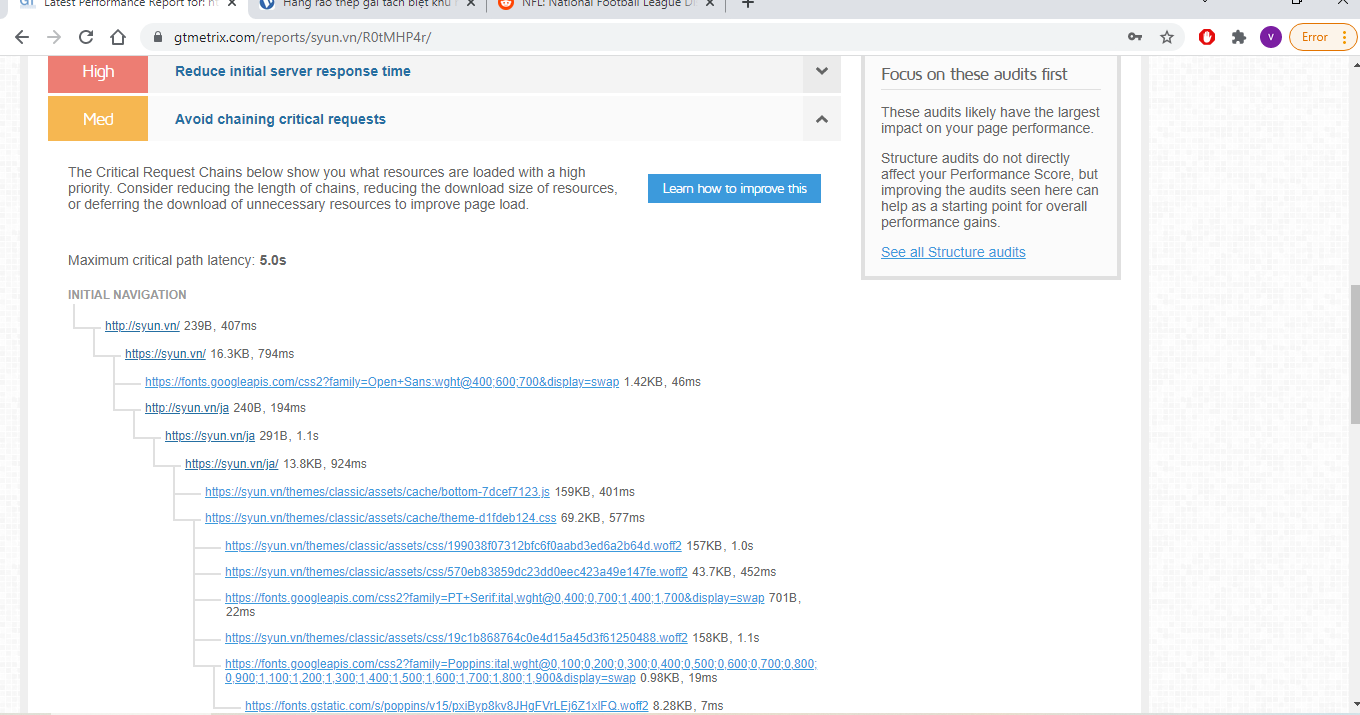Open See all Structure audits link
1360x715 pixels.
pos(953,252)
